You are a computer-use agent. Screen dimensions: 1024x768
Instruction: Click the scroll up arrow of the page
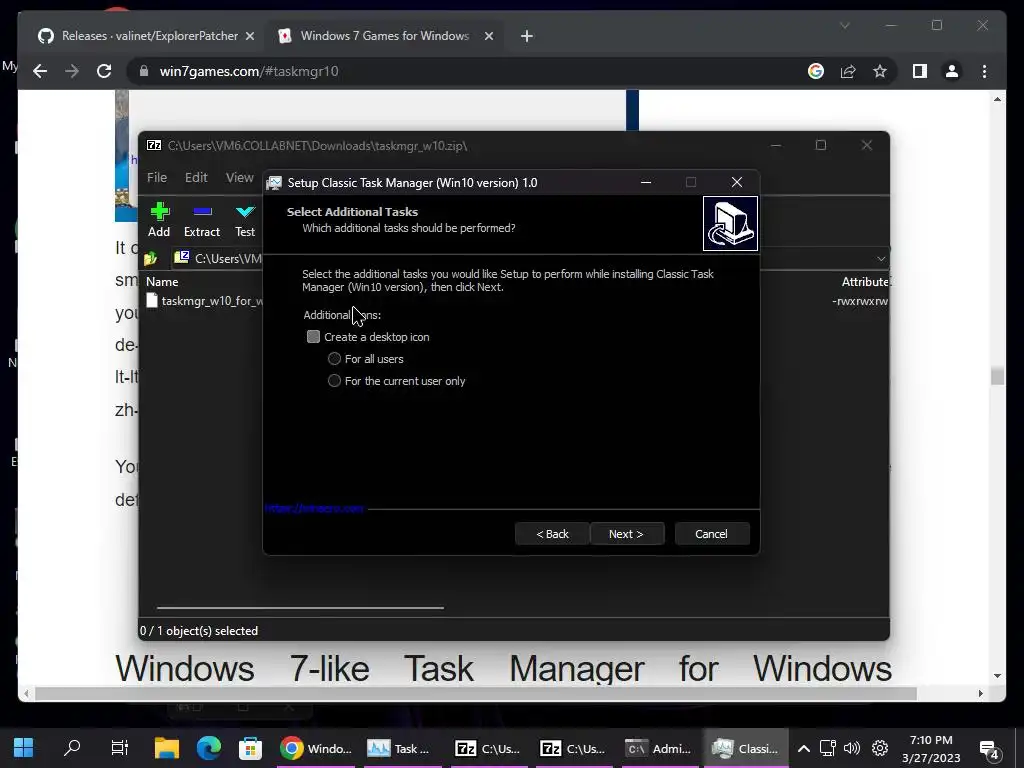coord(997,99)
